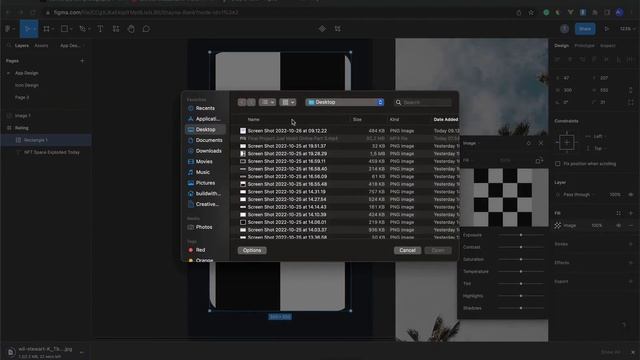Switch to the Layers tab
This screenshot has width=640, height=360.
[22, 46]
